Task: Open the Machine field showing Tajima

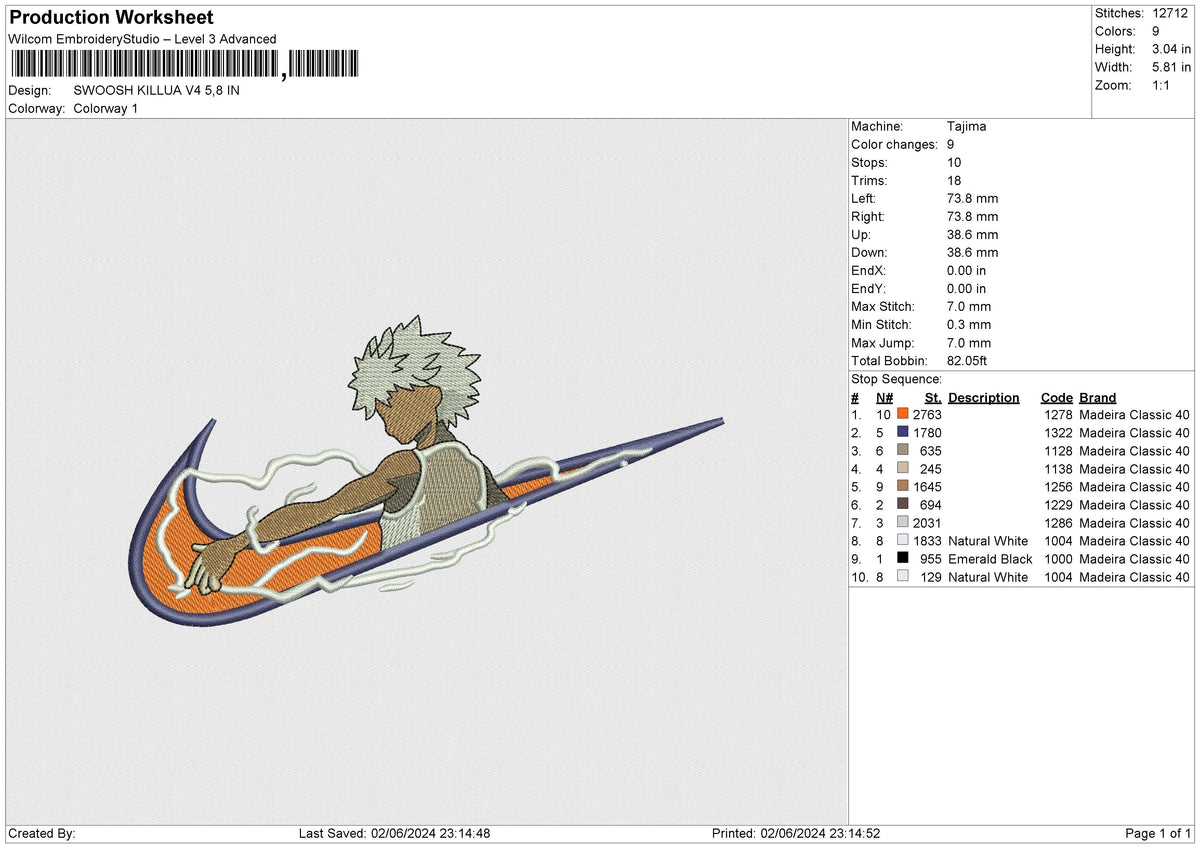Action: [968, 126]
